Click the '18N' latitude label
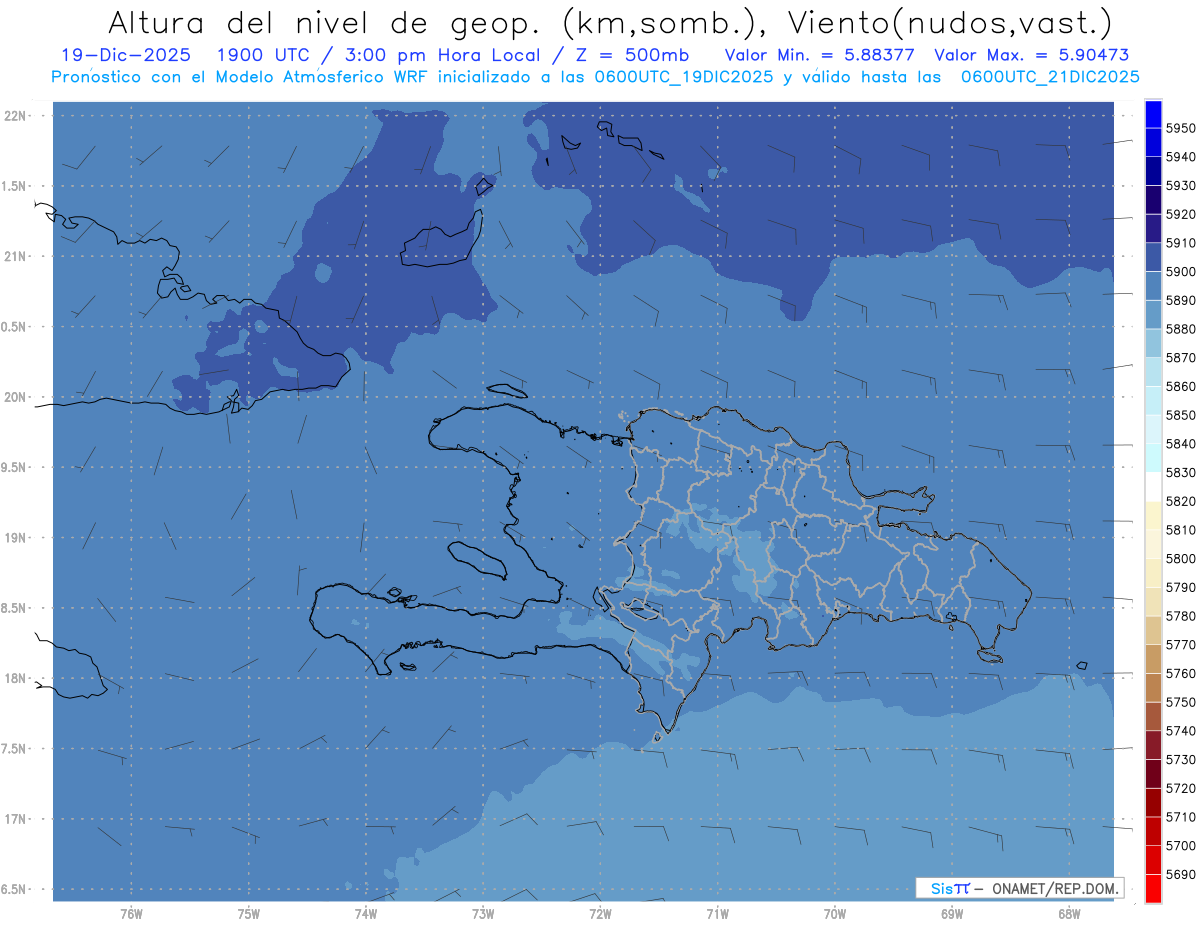 16,678
